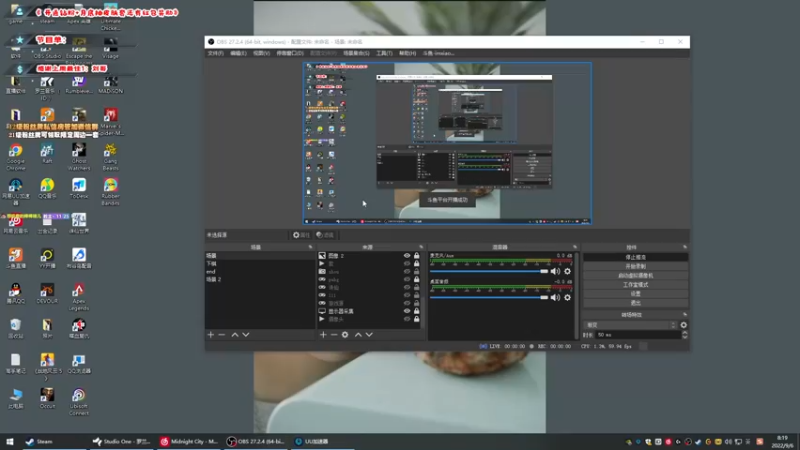Click 工作室模式 studio mode button

[635, 285]
